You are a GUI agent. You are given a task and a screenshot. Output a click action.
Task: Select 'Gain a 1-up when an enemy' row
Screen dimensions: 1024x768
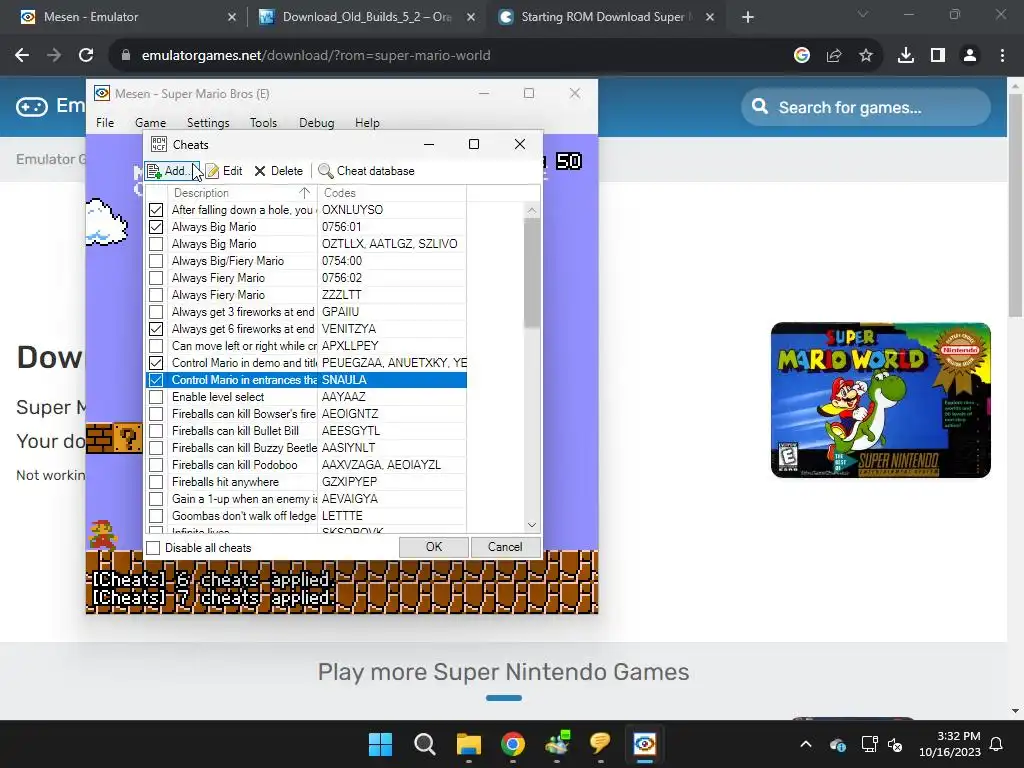307,498
